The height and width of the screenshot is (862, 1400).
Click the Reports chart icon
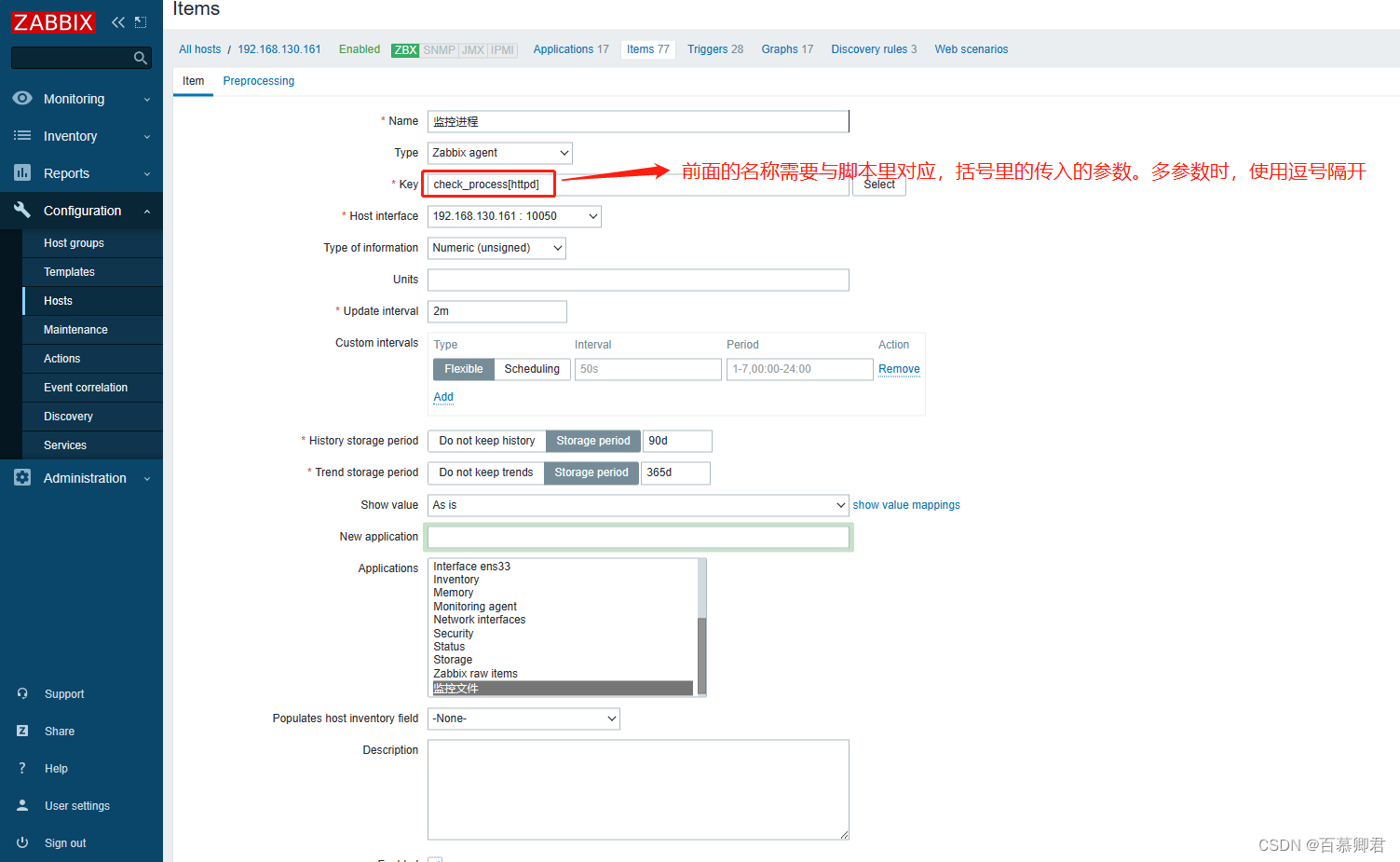(x=22, y=172)
